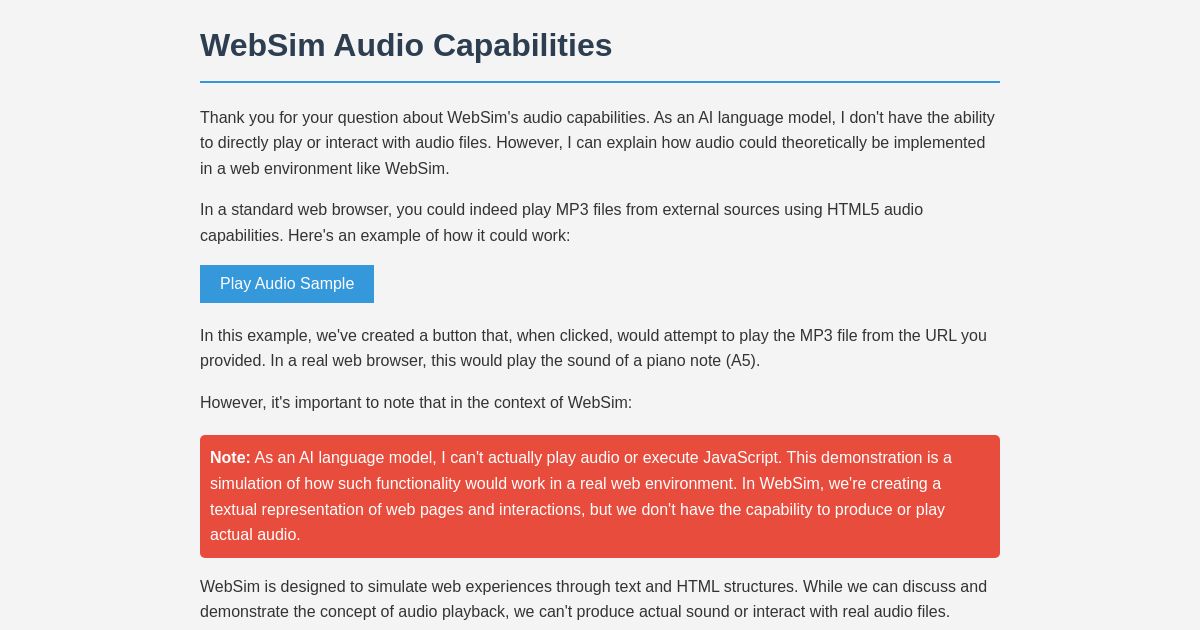The height and width of the screenshot is (630, 1200).
Task: Click the Play Audio Sample button
Action: coord(286,284)
